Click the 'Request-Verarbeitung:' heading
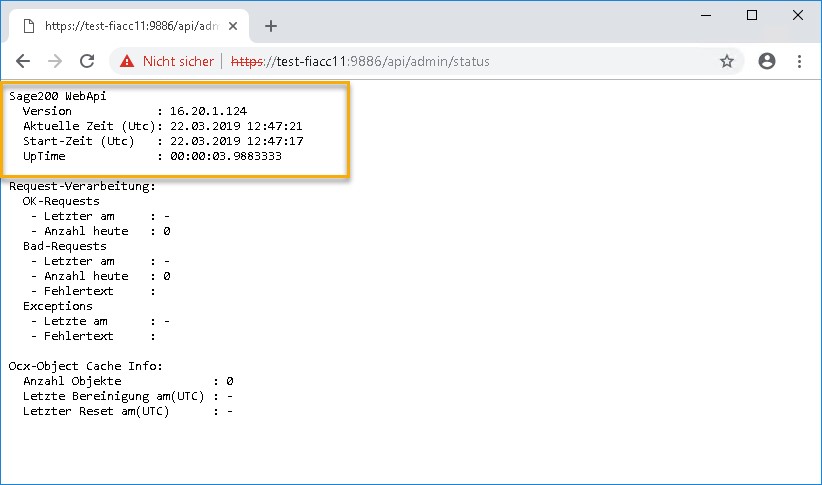The width and height of the screenshot is (822, 485). tap(82, 186)
